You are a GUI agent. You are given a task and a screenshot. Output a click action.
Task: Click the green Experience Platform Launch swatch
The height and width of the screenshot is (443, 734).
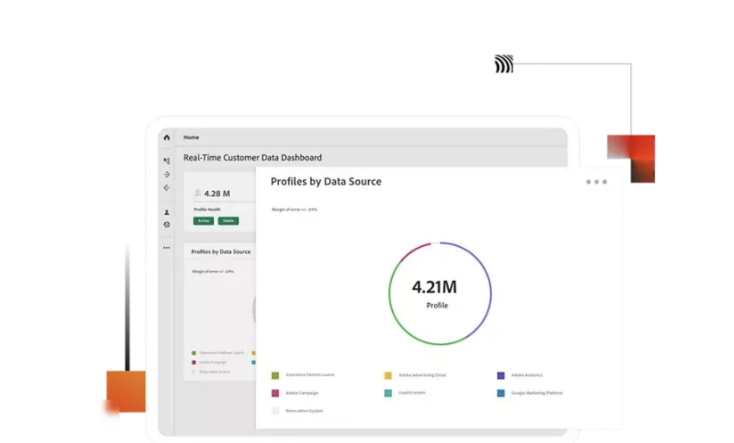pos(275,375)
